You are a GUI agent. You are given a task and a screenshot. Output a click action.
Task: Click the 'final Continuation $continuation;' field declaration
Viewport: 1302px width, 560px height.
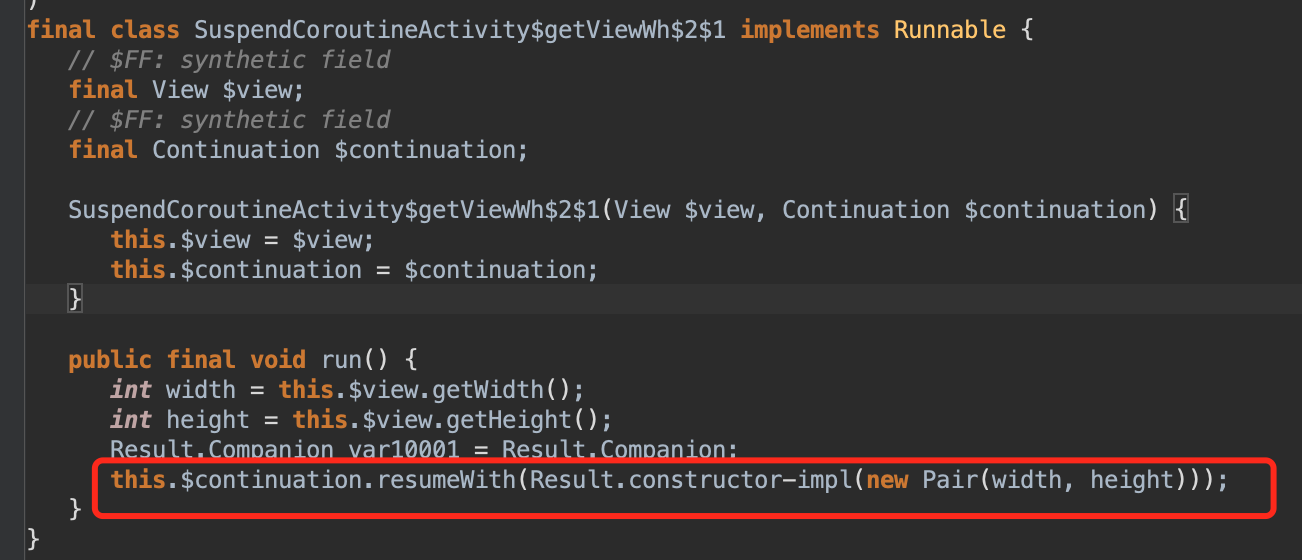[x=298, y=150]
